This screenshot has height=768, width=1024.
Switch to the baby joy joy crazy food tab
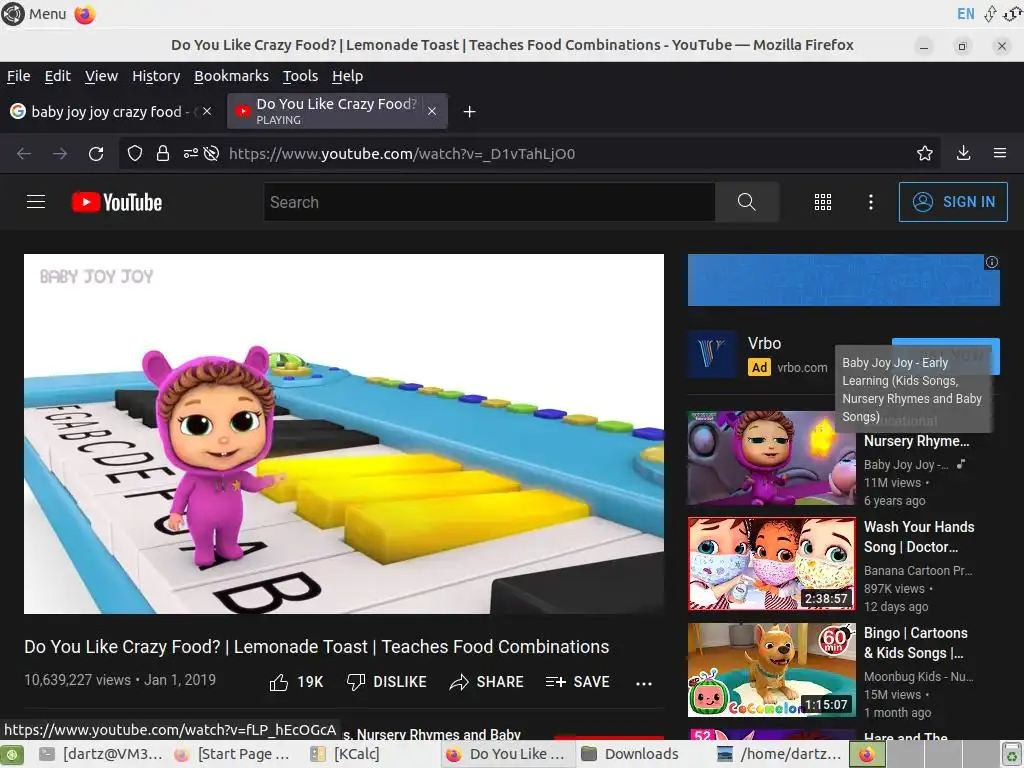coord(111,112)
